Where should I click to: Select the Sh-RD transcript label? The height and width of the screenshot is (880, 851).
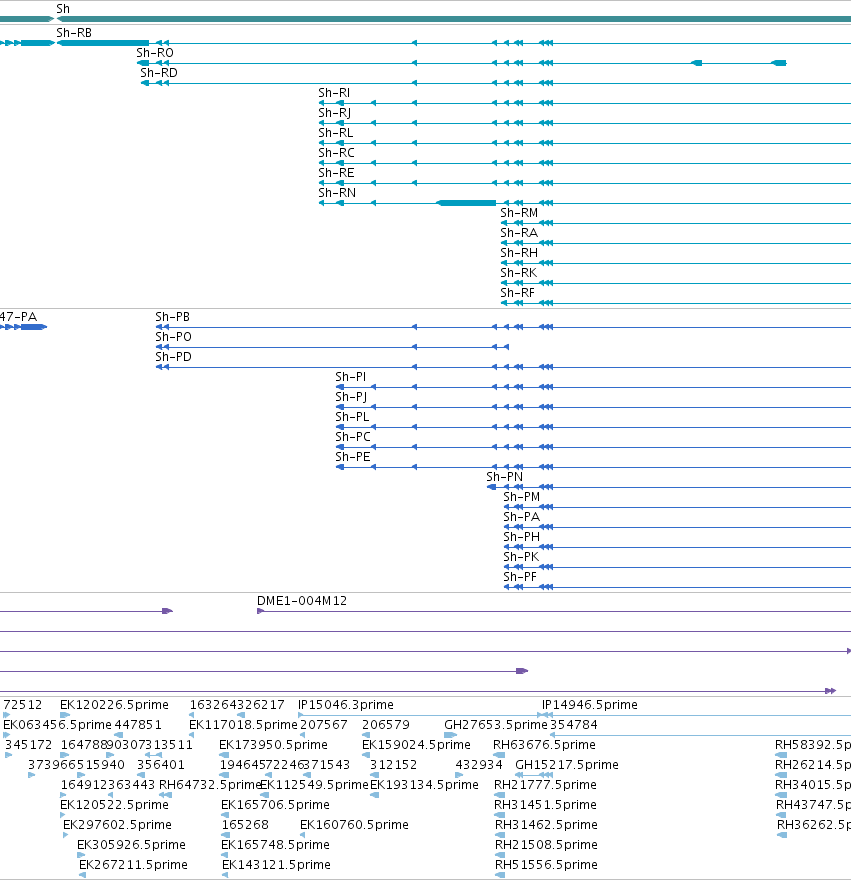tap(159, 73)
